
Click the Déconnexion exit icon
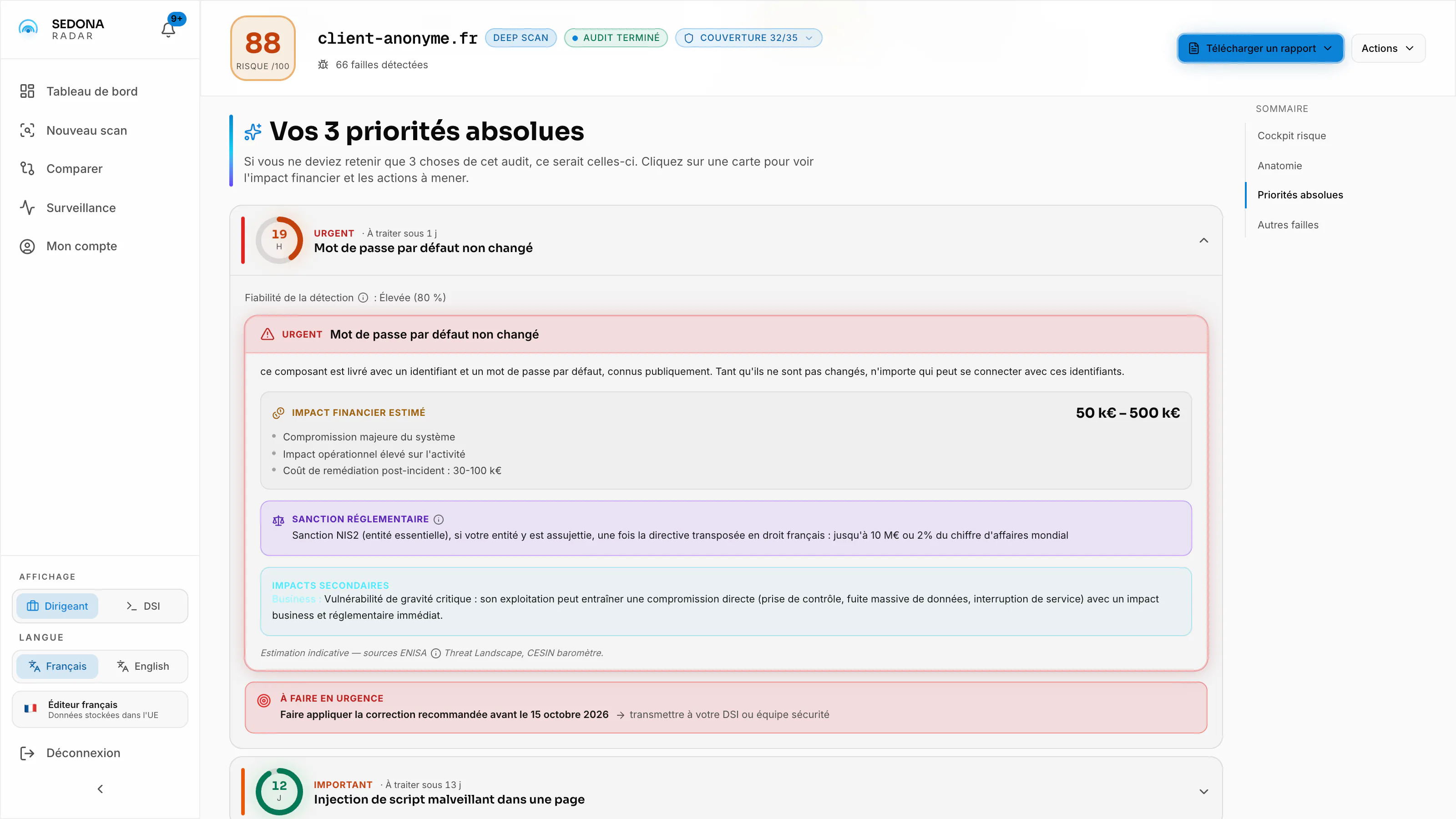(27, 753)
